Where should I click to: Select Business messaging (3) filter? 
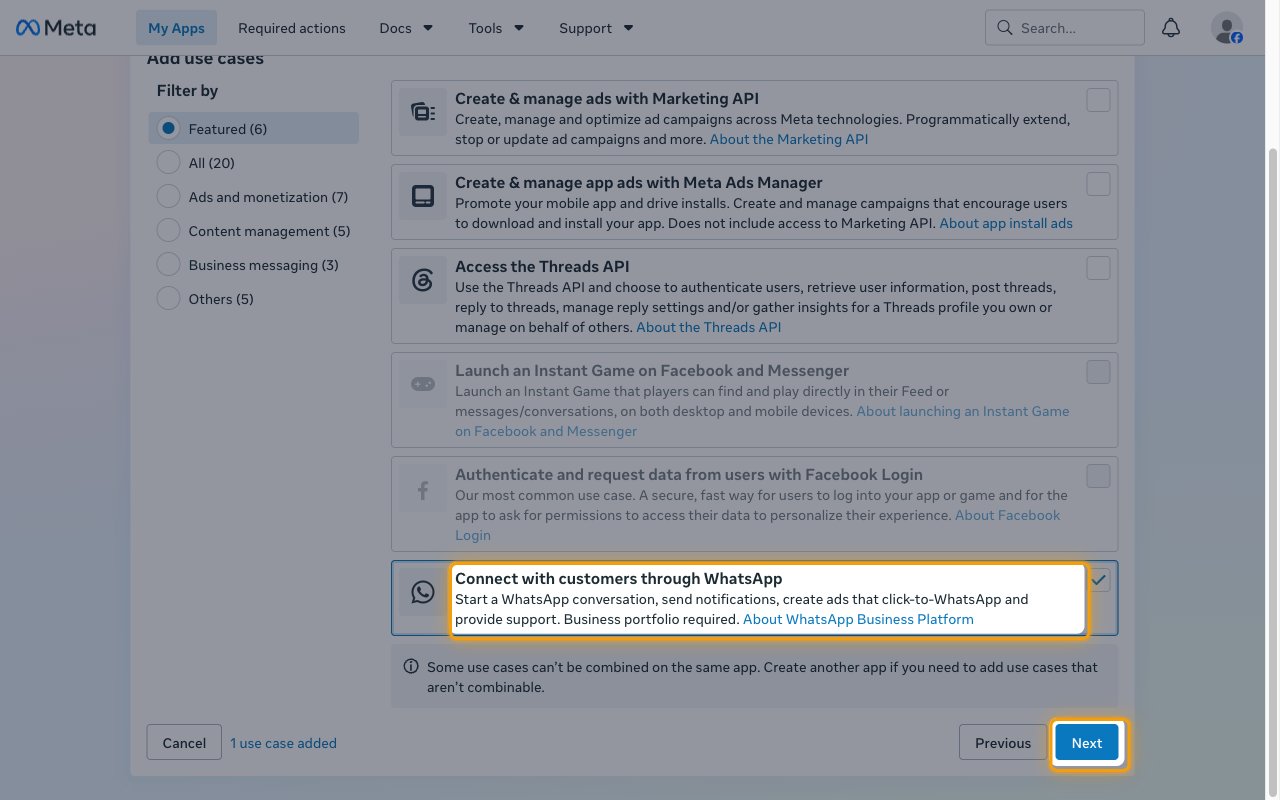click(253, 265)
